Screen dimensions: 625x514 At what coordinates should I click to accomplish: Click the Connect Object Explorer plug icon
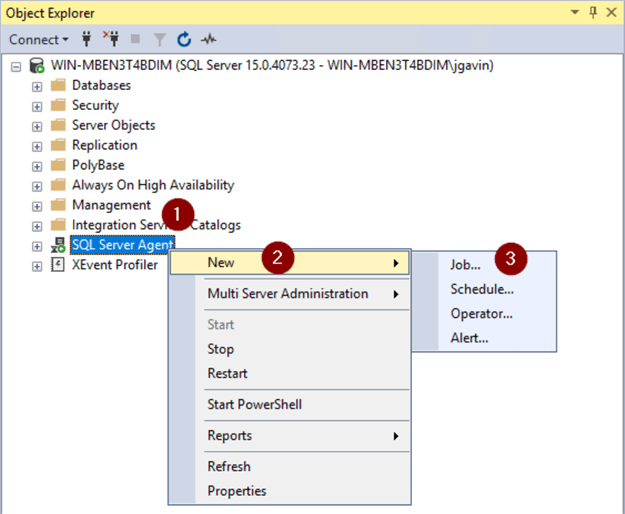pos(86,39)
